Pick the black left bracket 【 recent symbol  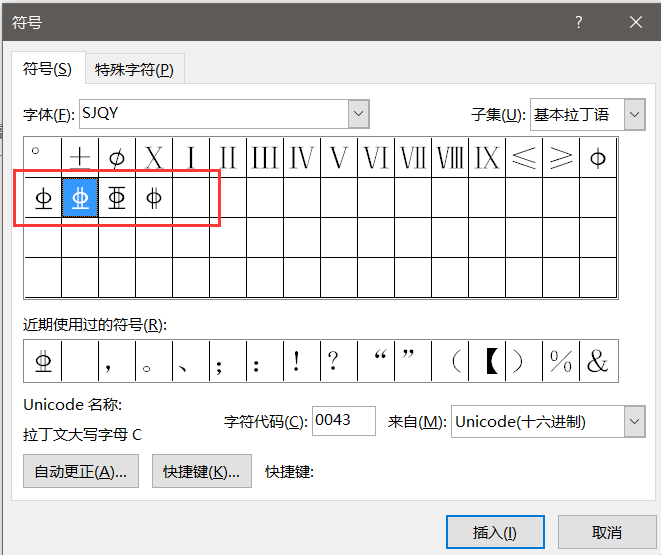point(489,362)
